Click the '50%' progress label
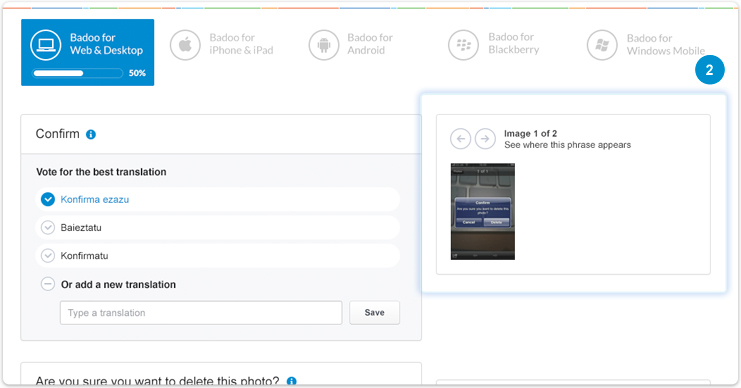Viewport: 741px width, 388px height. coord(137,73)
